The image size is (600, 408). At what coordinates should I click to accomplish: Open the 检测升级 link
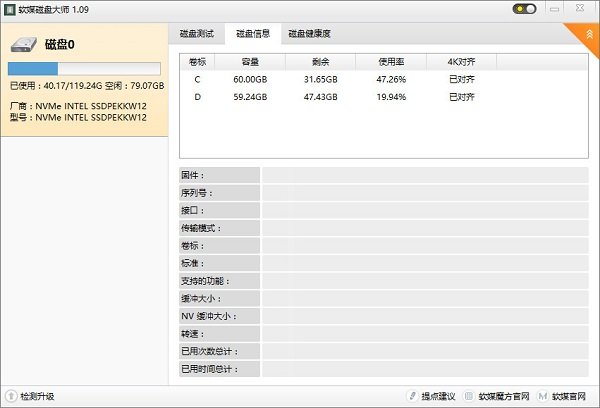tap(38, 396)
